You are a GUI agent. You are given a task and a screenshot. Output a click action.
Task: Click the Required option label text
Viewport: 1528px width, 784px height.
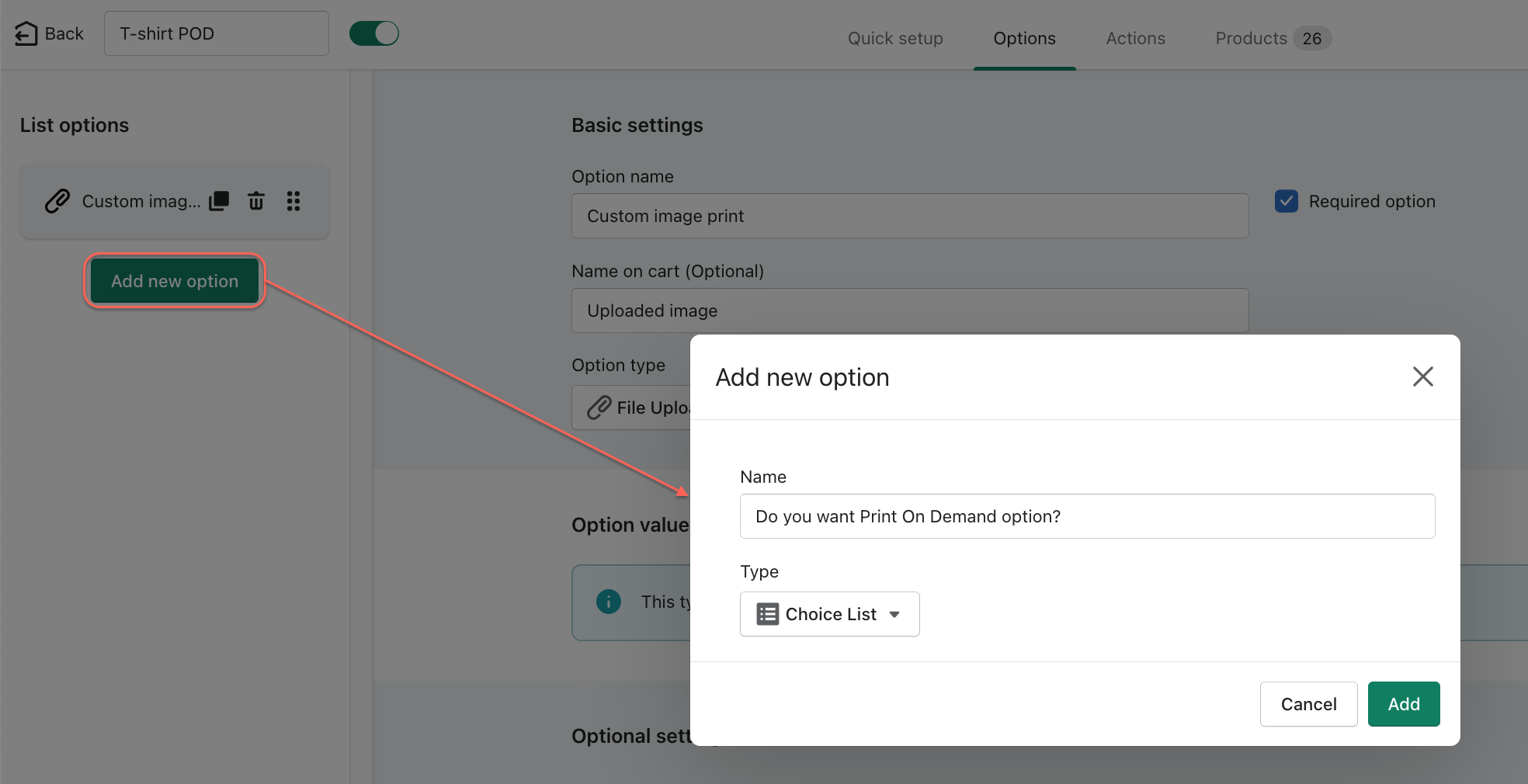[x=1372, y=201]
